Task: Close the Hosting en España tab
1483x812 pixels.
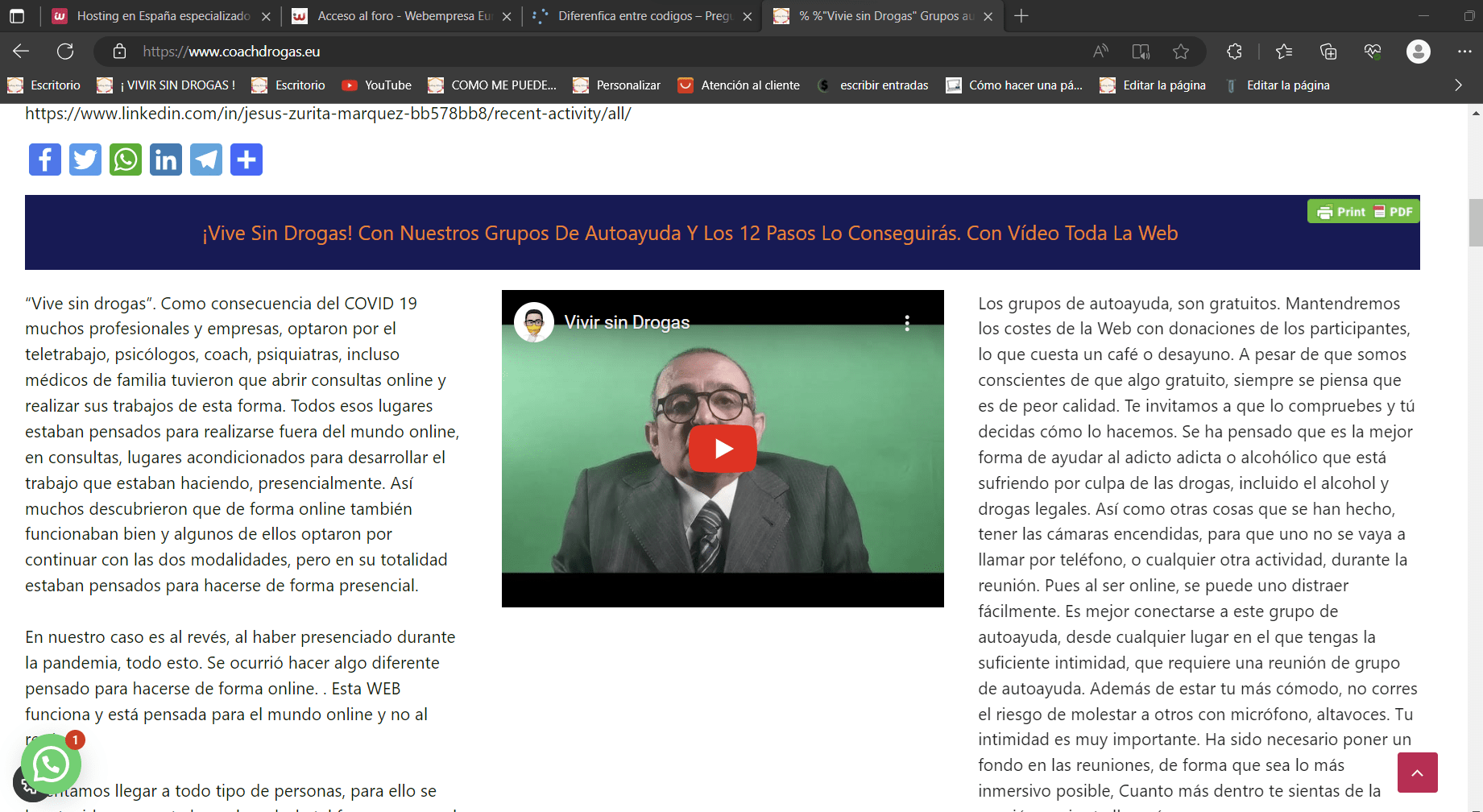Action: pos(266,16)
